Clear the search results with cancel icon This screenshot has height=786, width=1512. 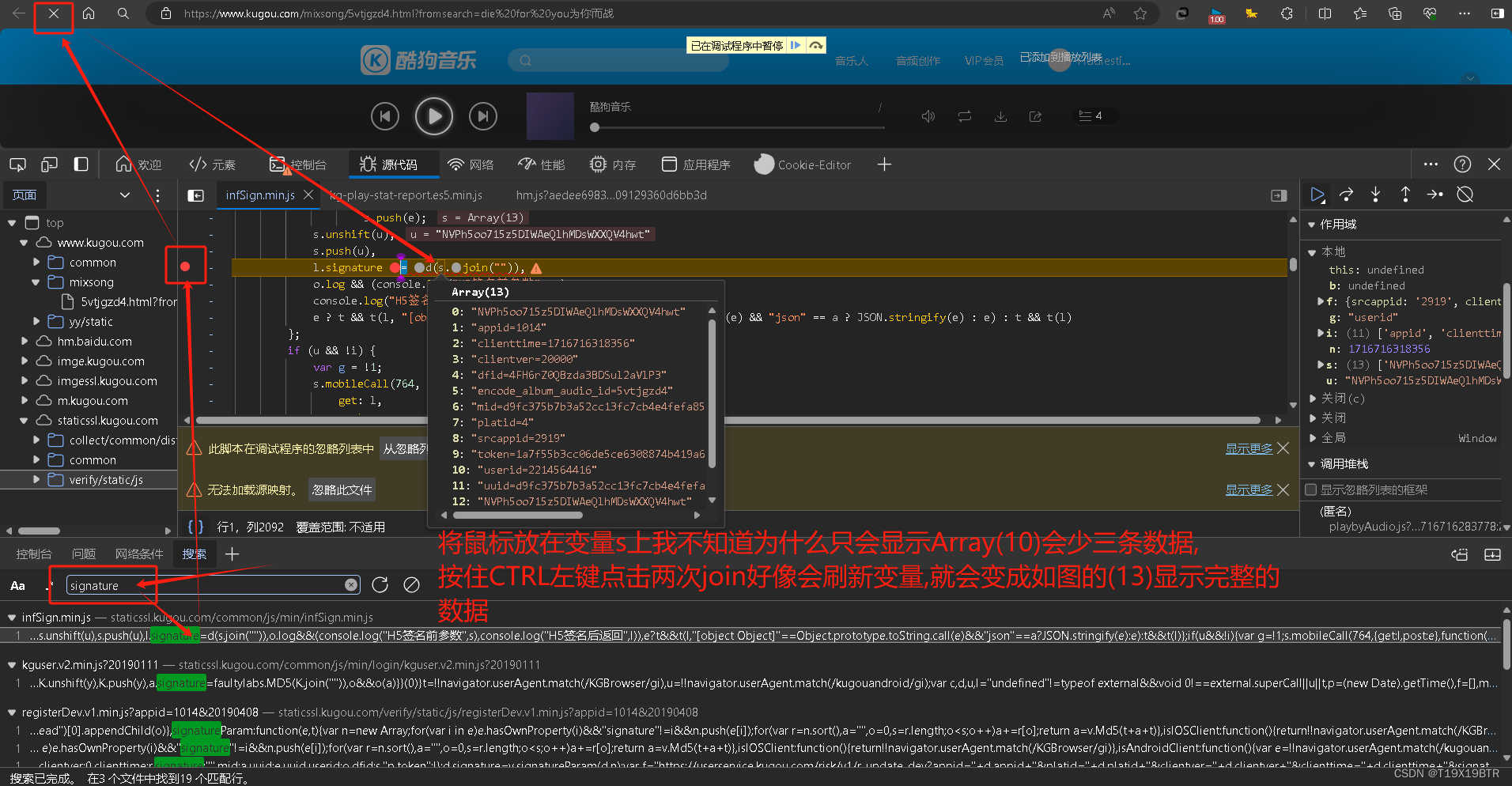pyautogui.click(x=411, y=585)
